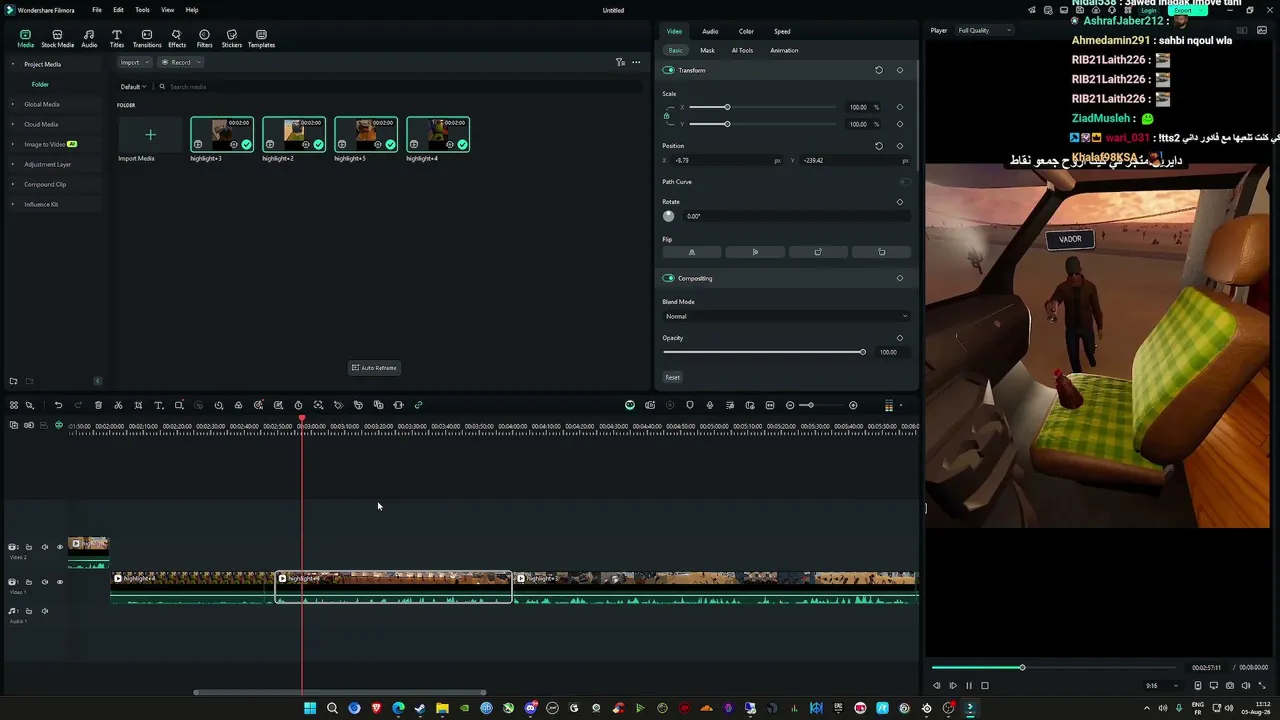The width and height of the screenshot is (1280, 720).
Task: Reset the Transform settings
Action: [879, 70]
